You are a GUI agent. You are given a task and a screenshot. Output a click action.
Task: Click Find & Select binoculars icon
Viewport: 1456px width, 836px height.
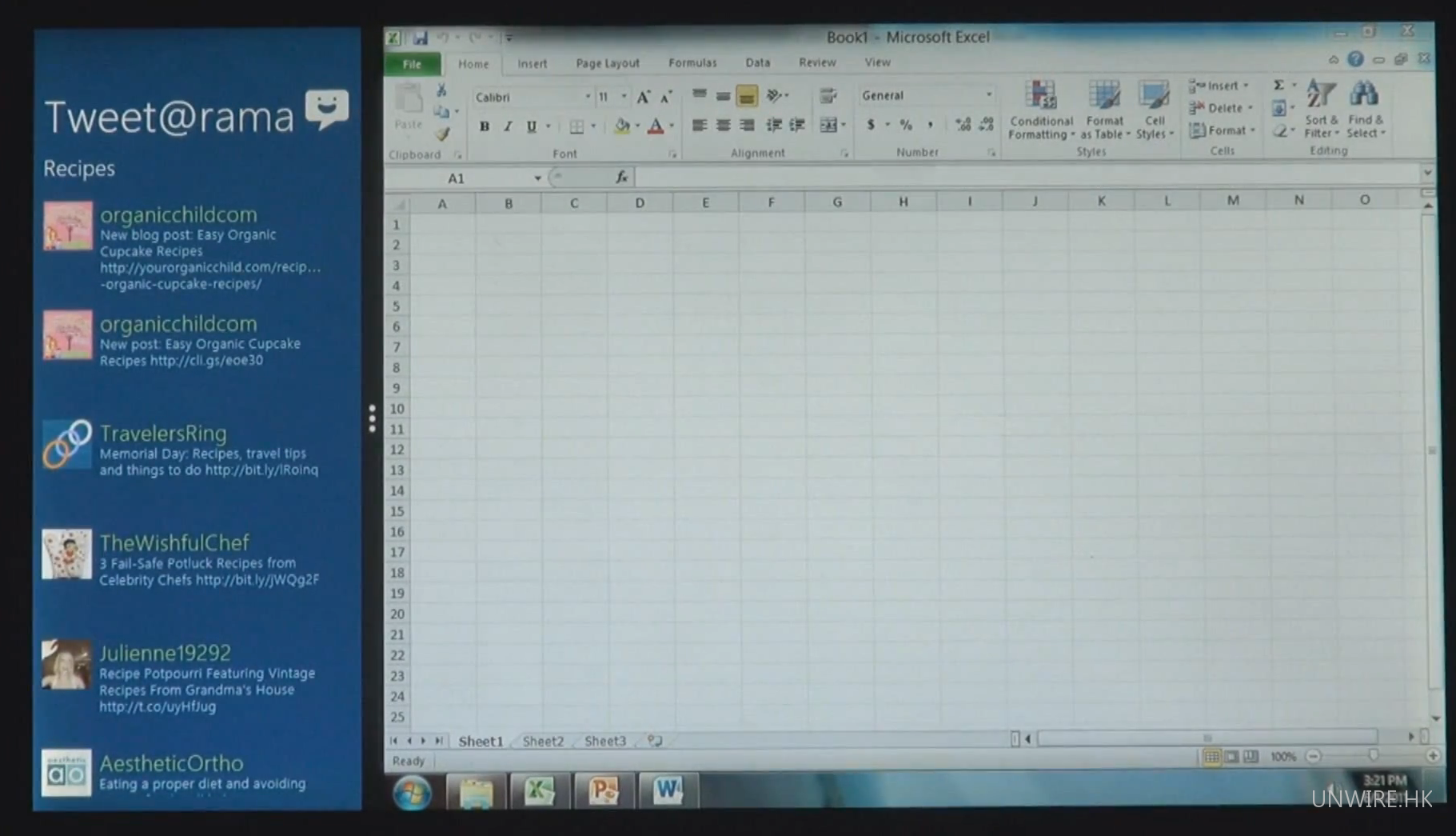pos(1364,110)
